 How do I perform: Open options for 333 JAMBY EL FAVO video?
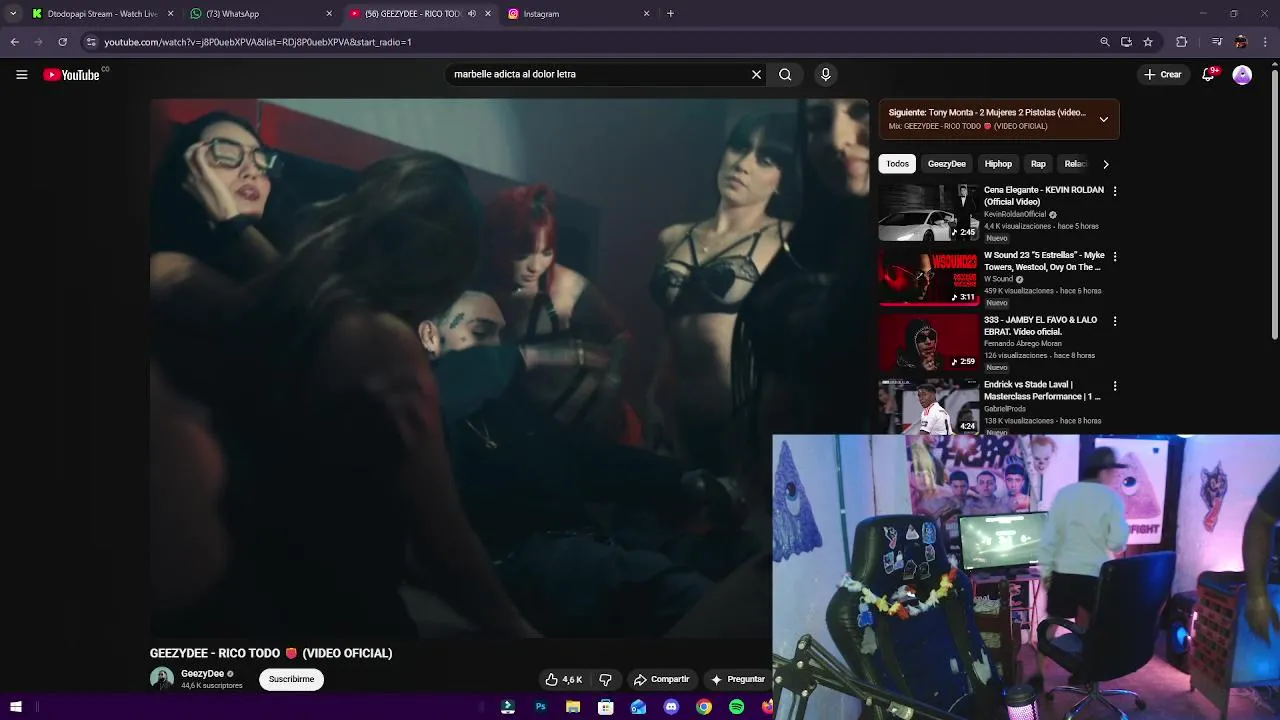[1115, 321]
